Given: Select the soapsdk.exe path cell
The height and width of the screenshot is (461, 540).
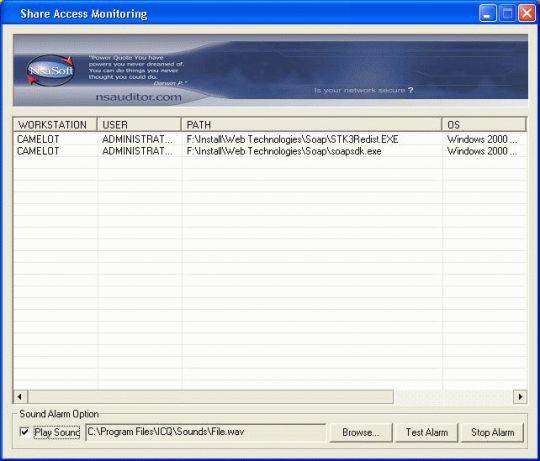Looking at the screenshot, I should 284,151.
